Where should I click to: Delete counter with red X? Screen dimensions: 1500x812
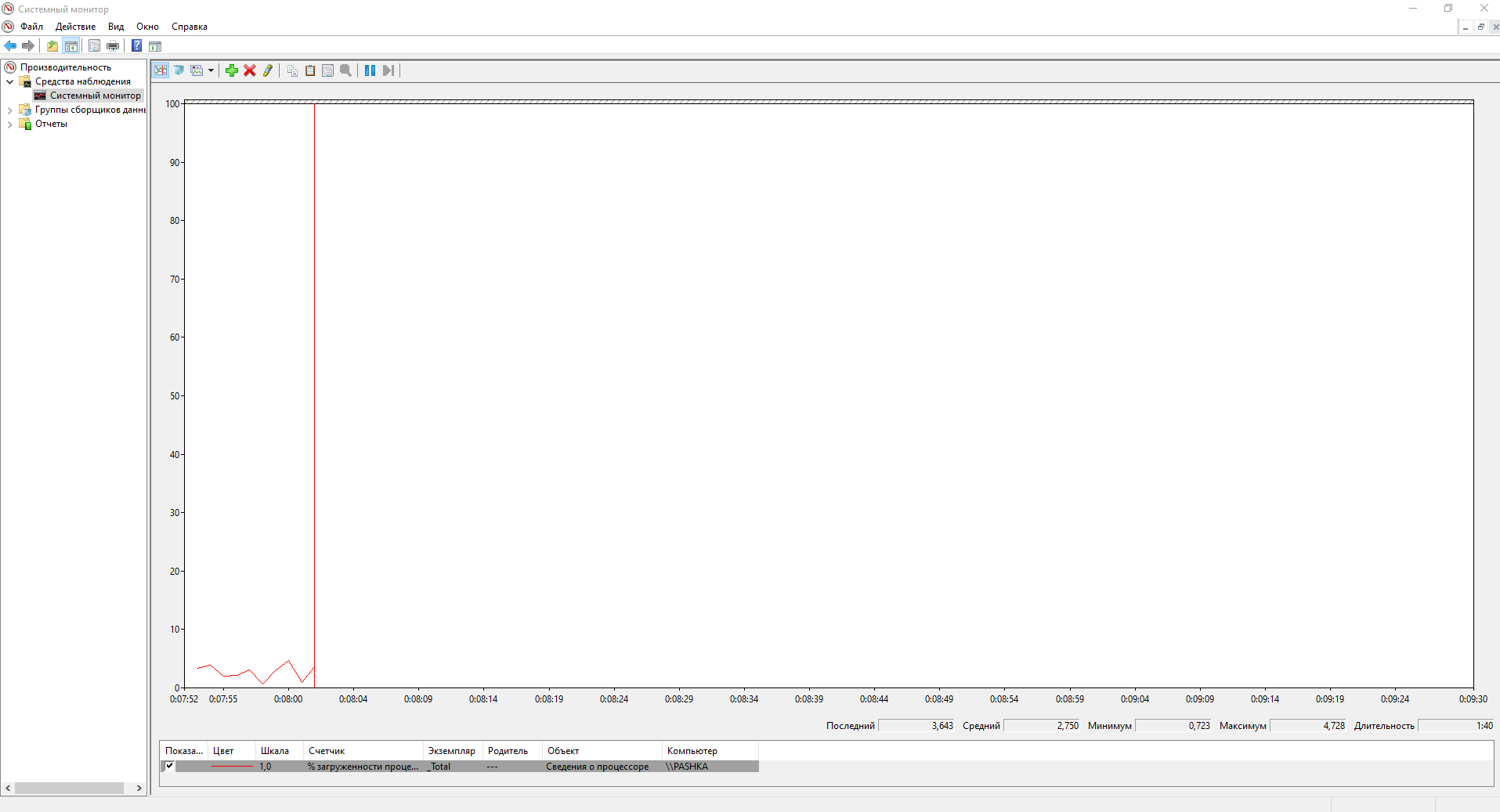pos(250,70)
